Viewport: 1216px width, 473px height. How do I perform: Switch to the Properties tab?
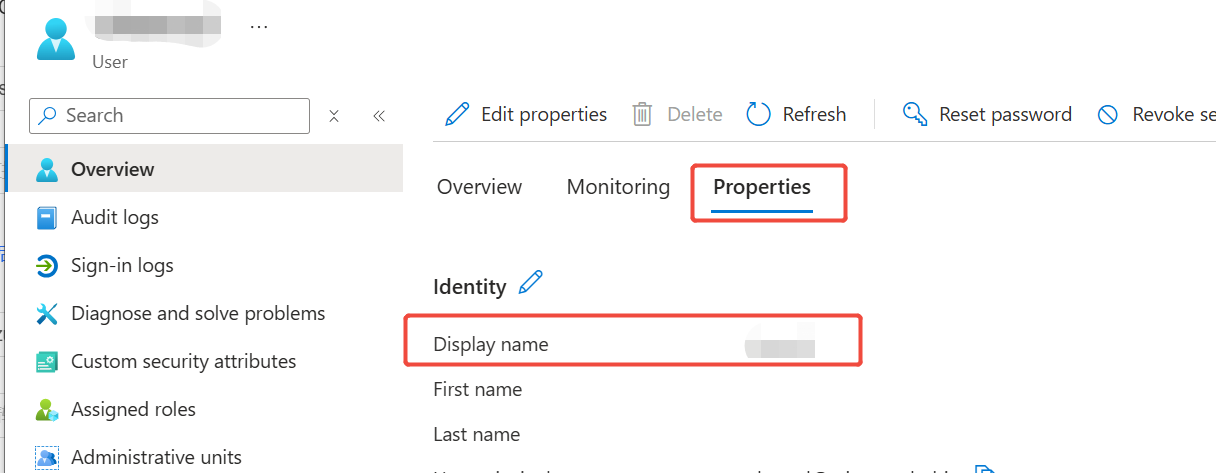pos(762,187)
